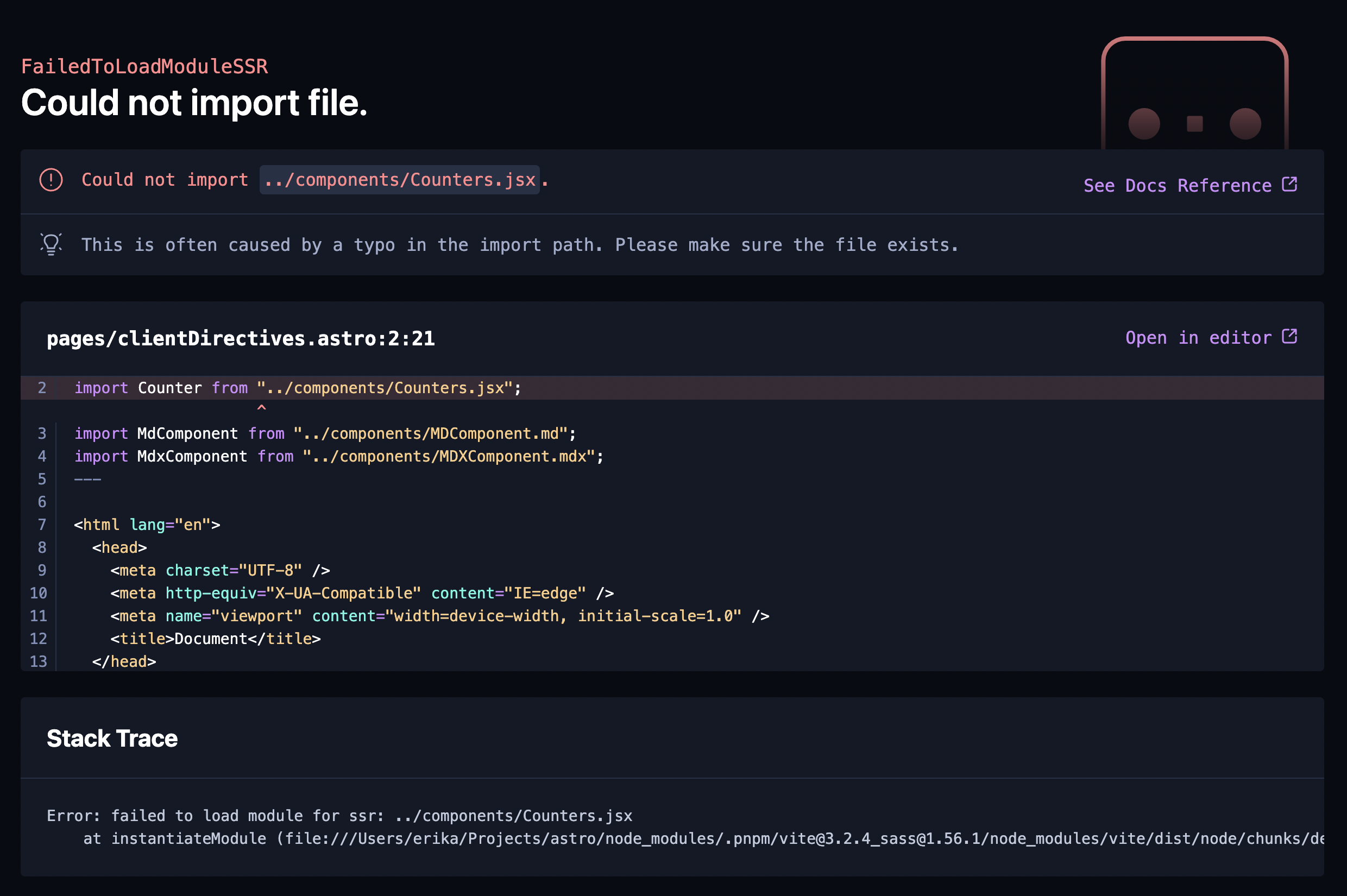1347x896 pixels.
Task: Click the error exclamation circle icon
Action: point(51,180)
